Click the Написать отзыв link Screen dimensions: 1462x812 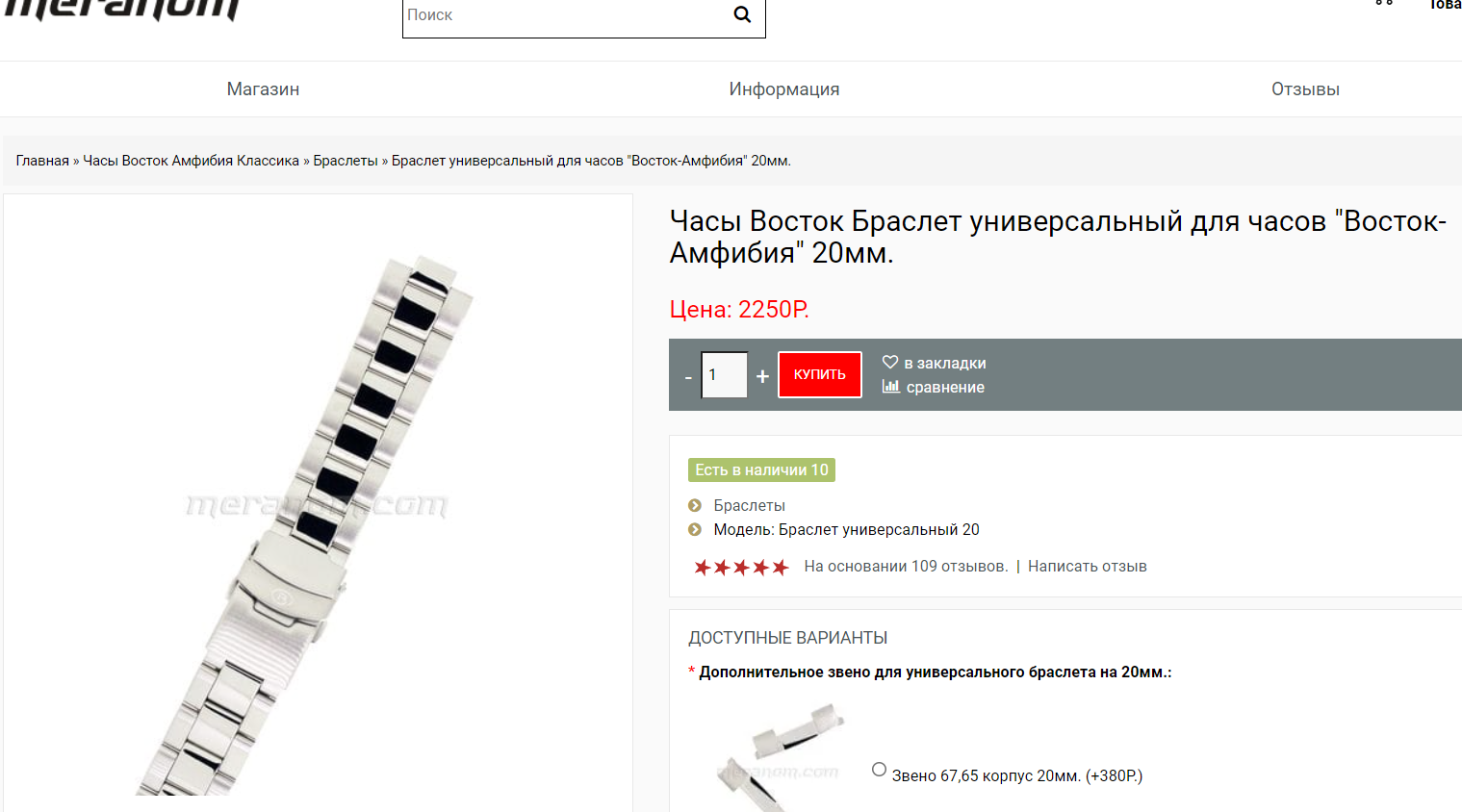coord(1088,567)
